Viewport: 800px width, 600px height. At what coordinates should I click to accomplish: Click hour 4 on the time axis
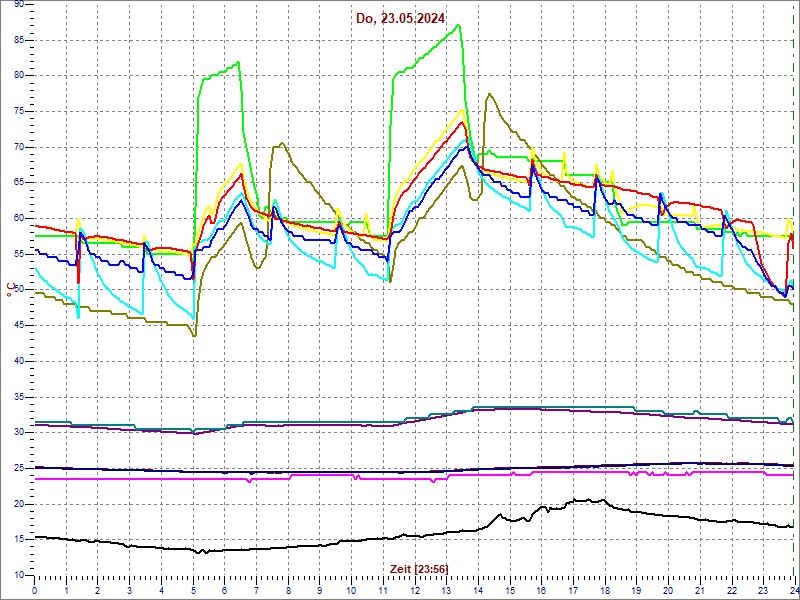pyautogui.click(x=161, y=590)
